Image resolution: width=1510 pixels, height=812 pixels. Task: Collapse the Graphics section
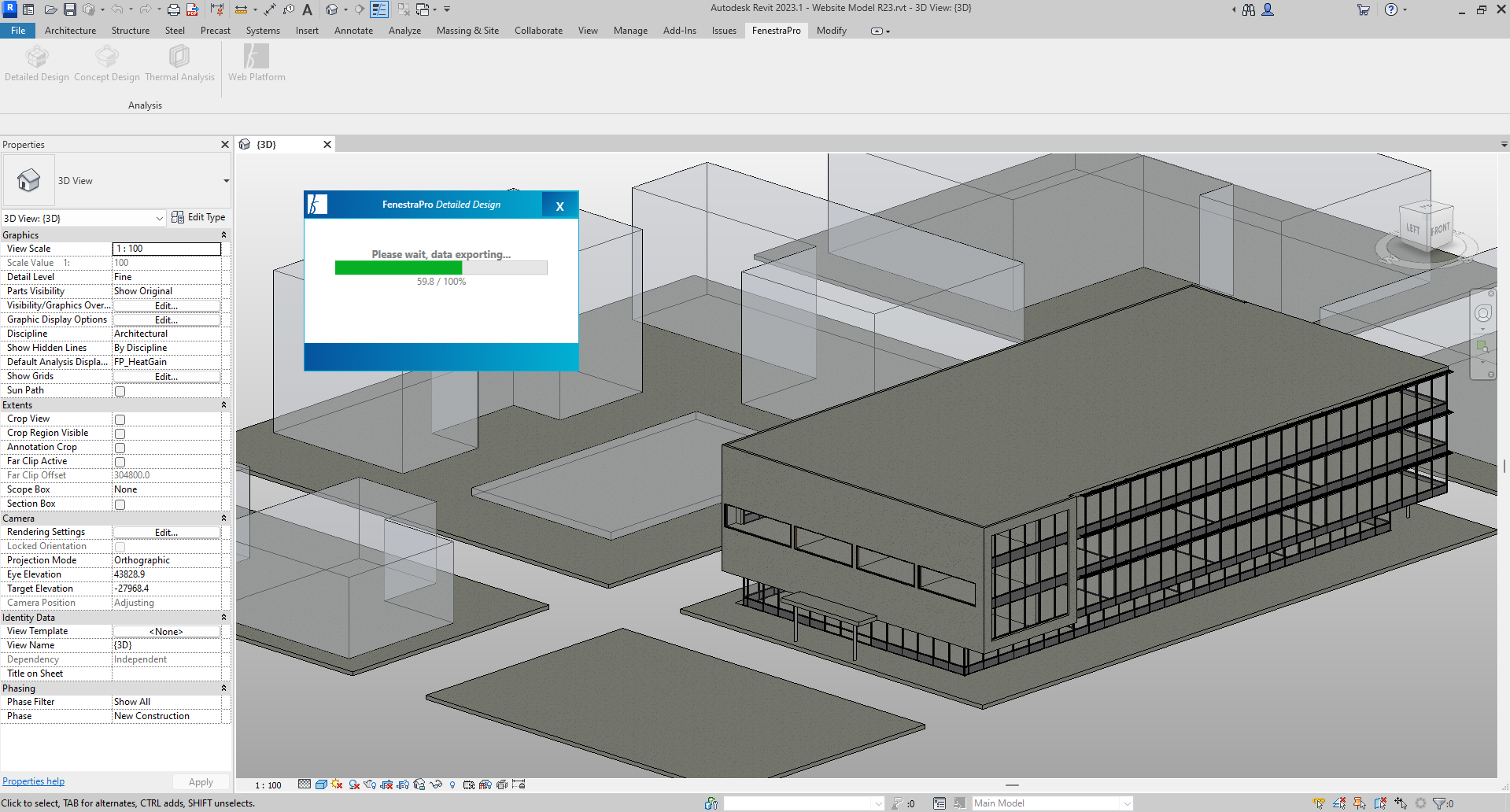(x=223, y=234)
